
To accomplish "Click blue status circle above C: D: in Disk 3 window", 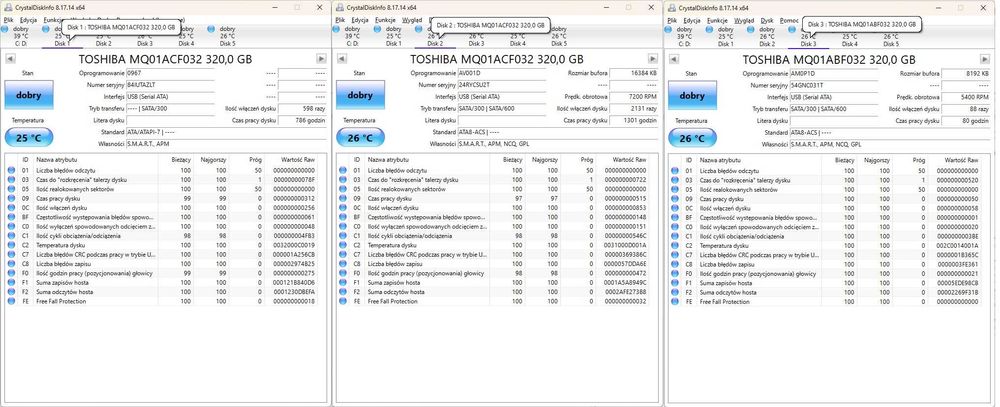I will tap(668, 29).
